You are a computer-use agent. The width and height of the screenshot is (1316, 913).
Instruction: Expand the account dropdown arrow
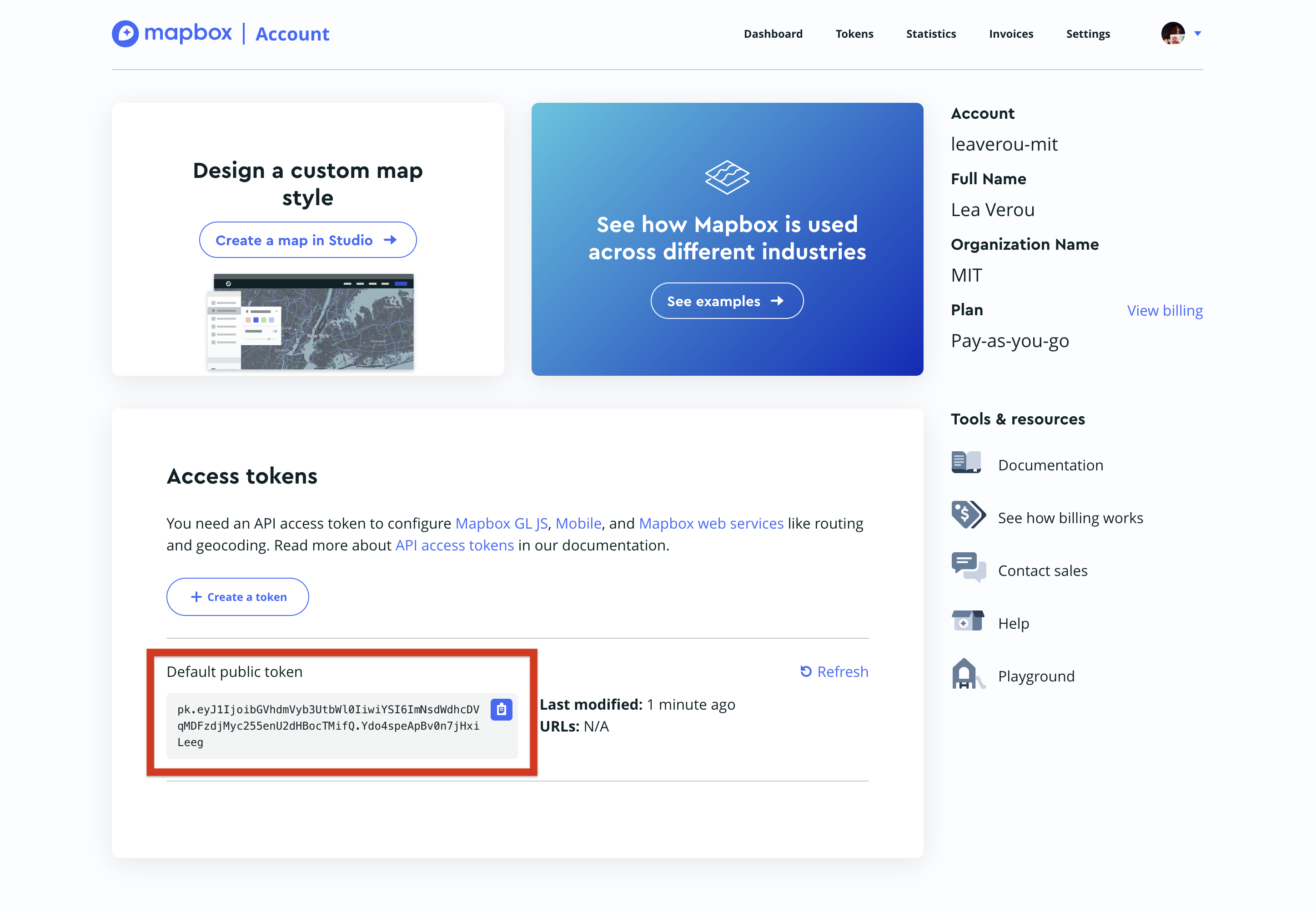1198,33
